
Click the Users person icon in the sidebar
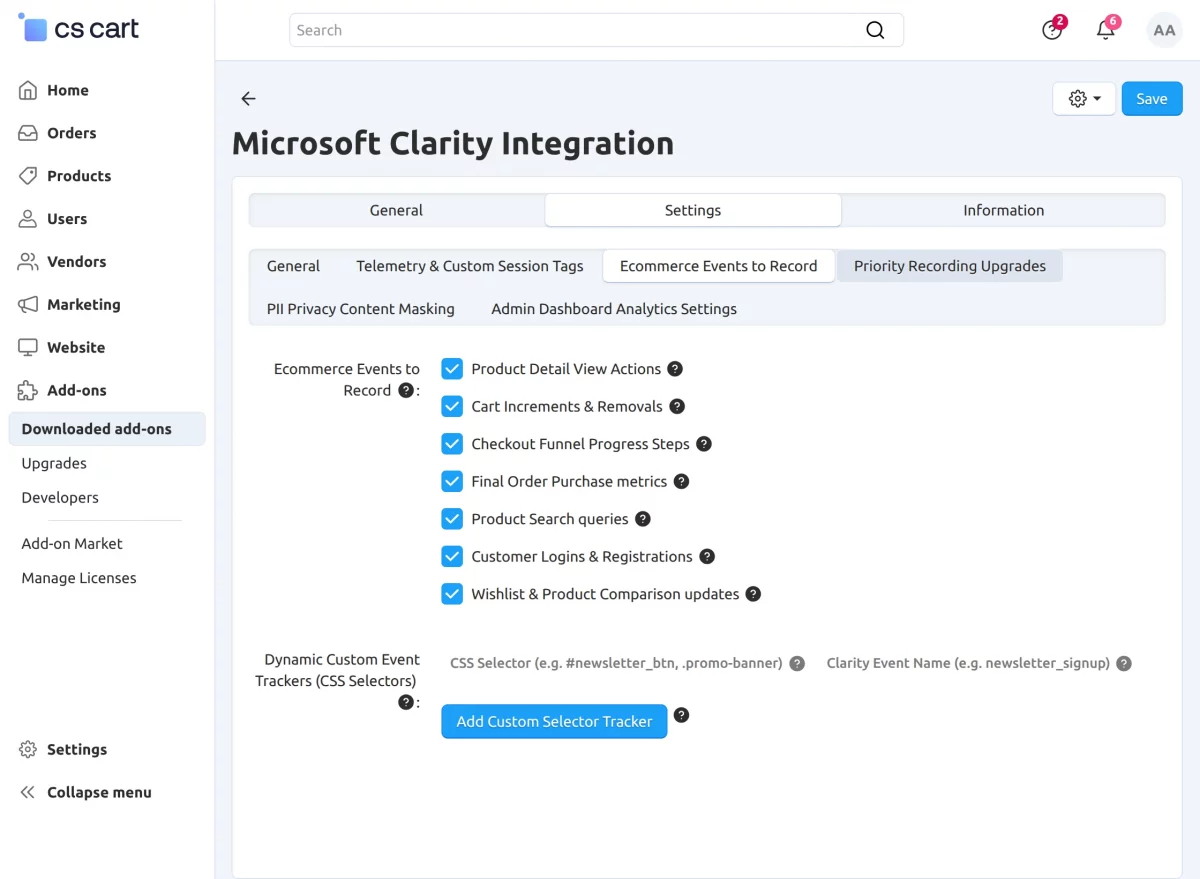pyautogui.click(x=28, y=219)
